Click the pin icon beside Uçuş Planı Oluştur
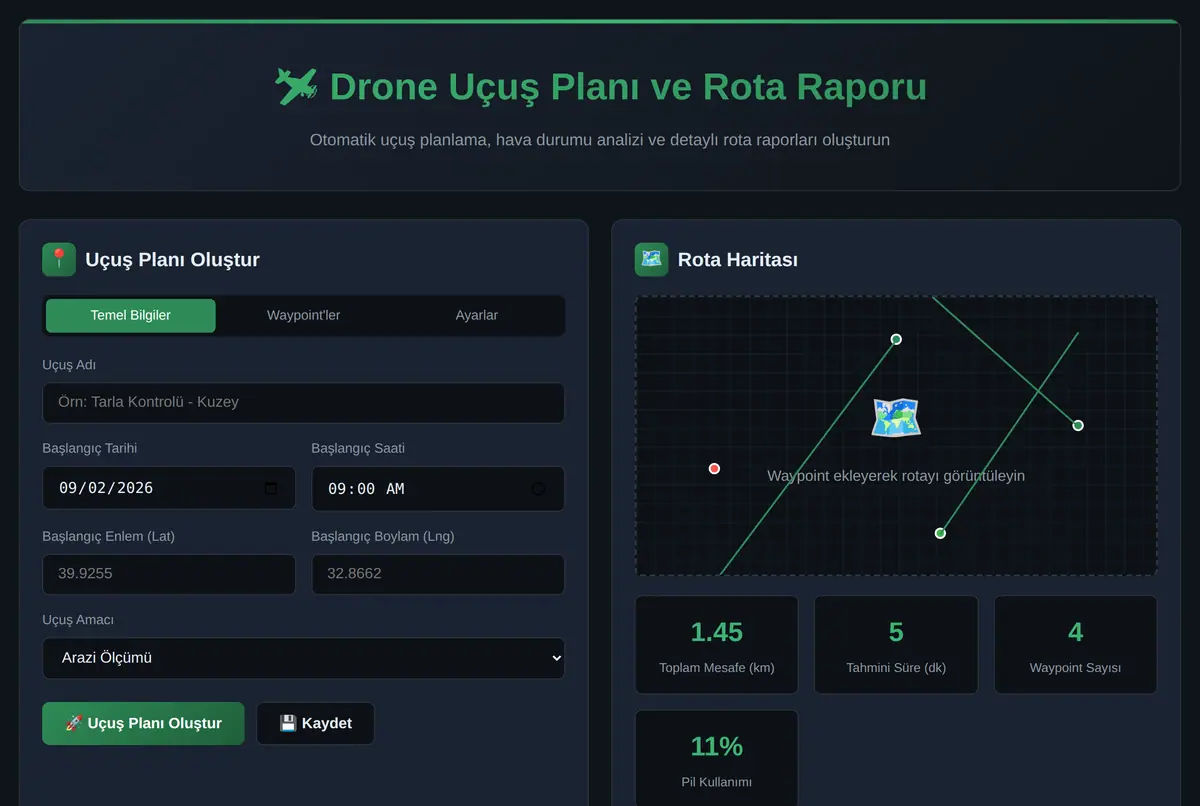The width and height of the screenshot is (1200, 806). coord(59,259)
